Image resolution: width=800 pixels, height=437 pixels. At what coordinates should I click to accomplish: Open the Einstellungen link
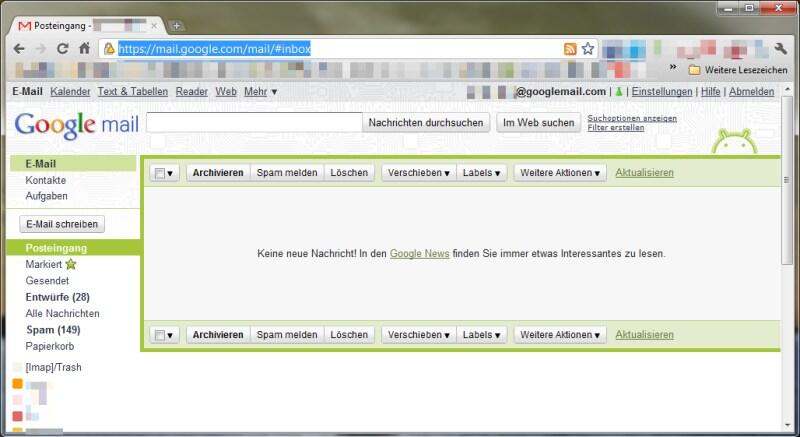662,92
